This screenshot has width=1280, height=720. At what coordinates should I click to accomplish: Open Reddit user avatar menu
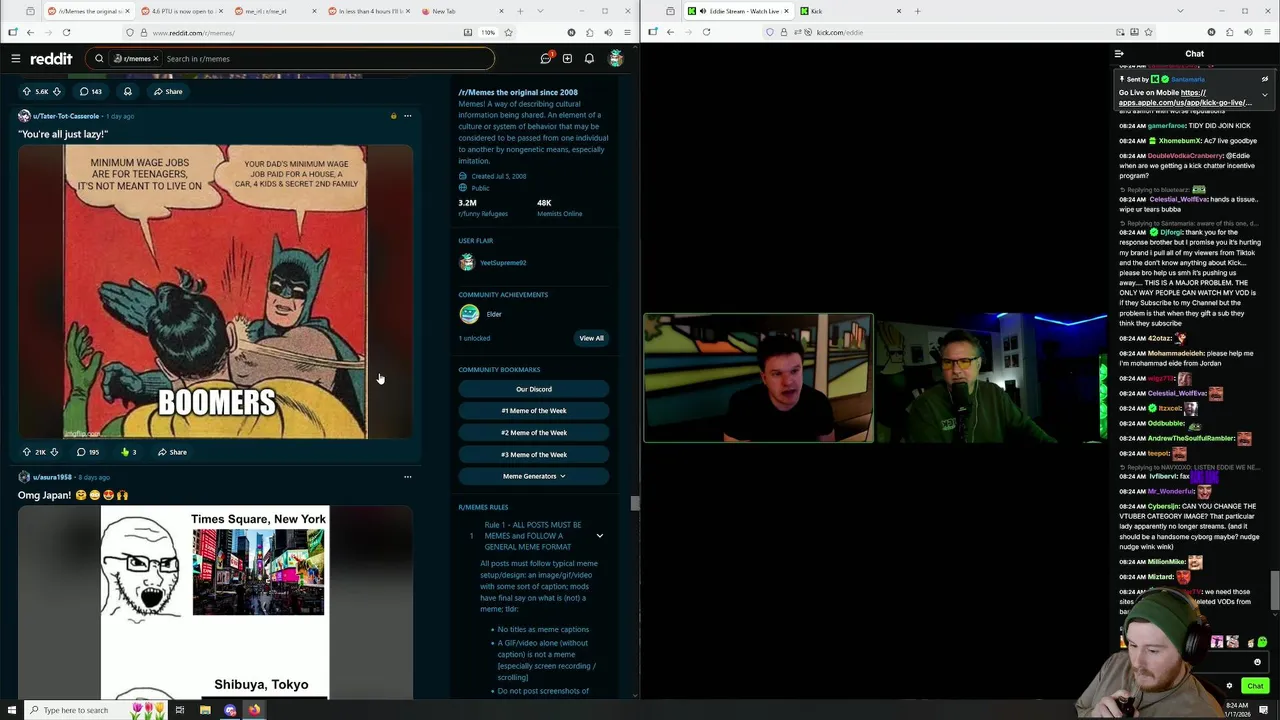click(615, 58)
